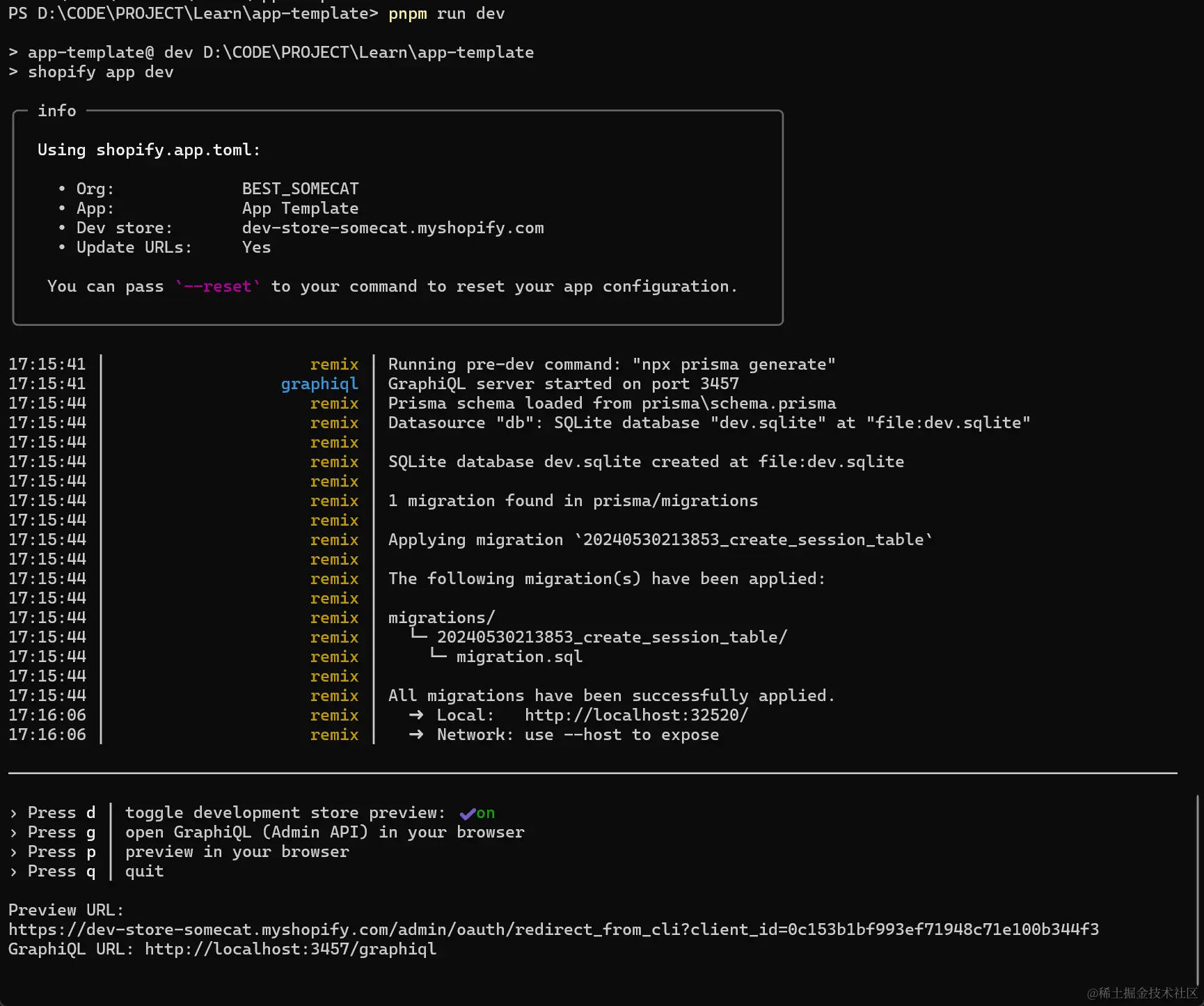This screenshot has height=1006, width=1204.
Task: Click the tree branch icon before migration.sql
Action: click(x=438, y=655)
